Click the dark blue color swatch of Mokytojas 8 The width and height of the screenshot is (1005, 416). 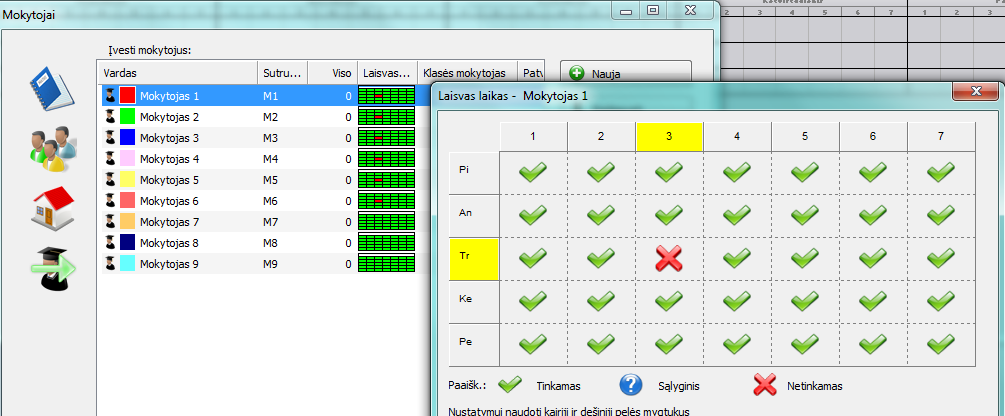(127, 243)
